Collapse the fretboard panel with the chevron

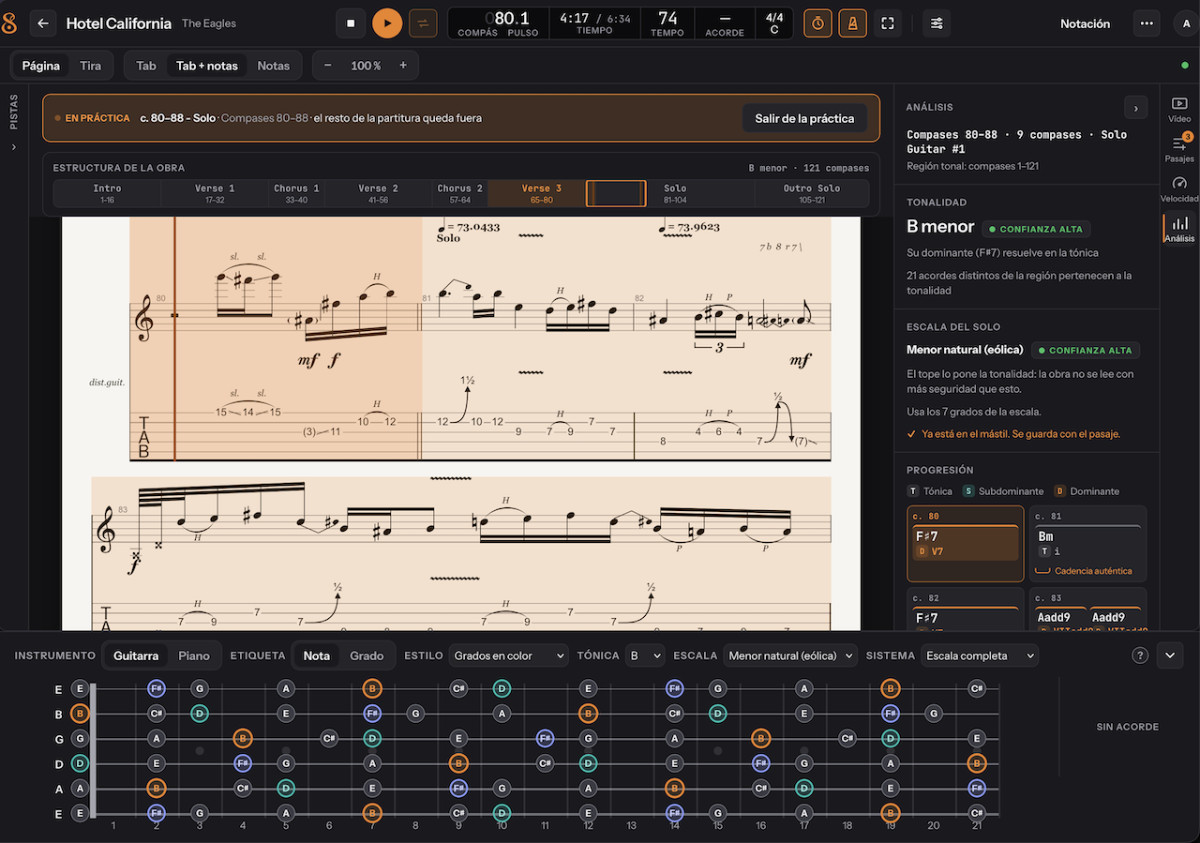(x=1171, y=655)
